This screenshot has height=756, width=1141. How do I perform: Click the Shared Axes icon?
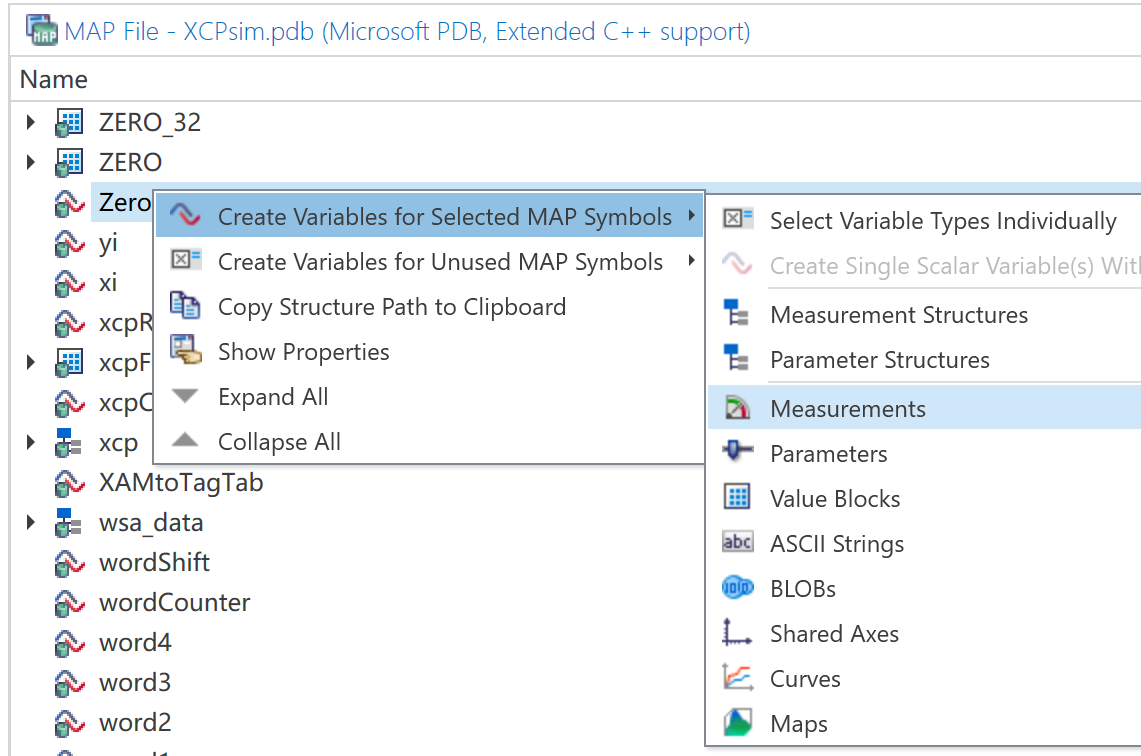coord(737,634)
